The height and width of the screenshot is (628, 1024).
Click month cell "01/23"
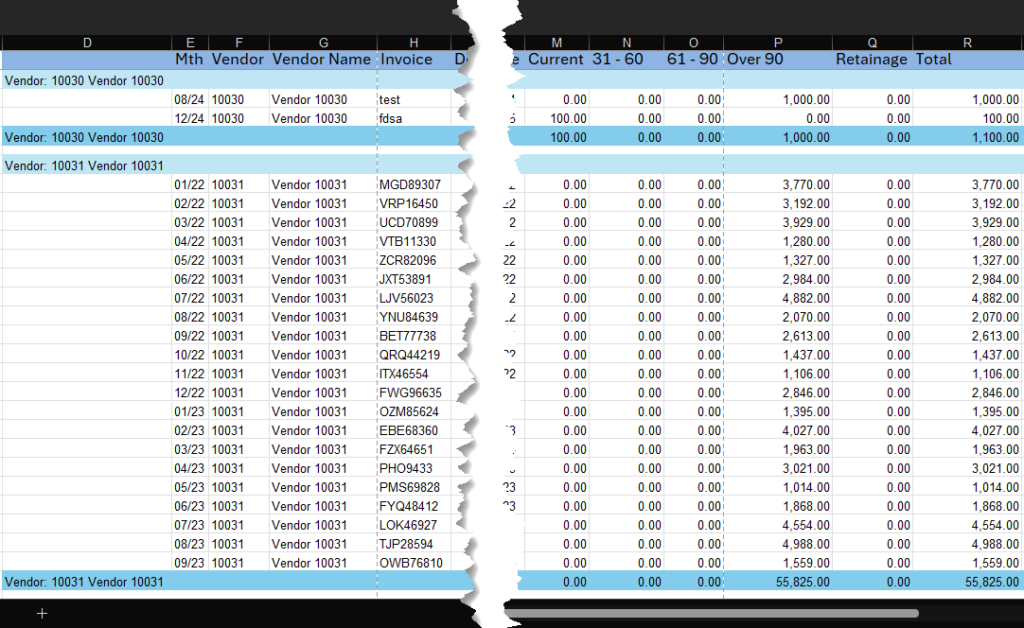tap(189, 412)
